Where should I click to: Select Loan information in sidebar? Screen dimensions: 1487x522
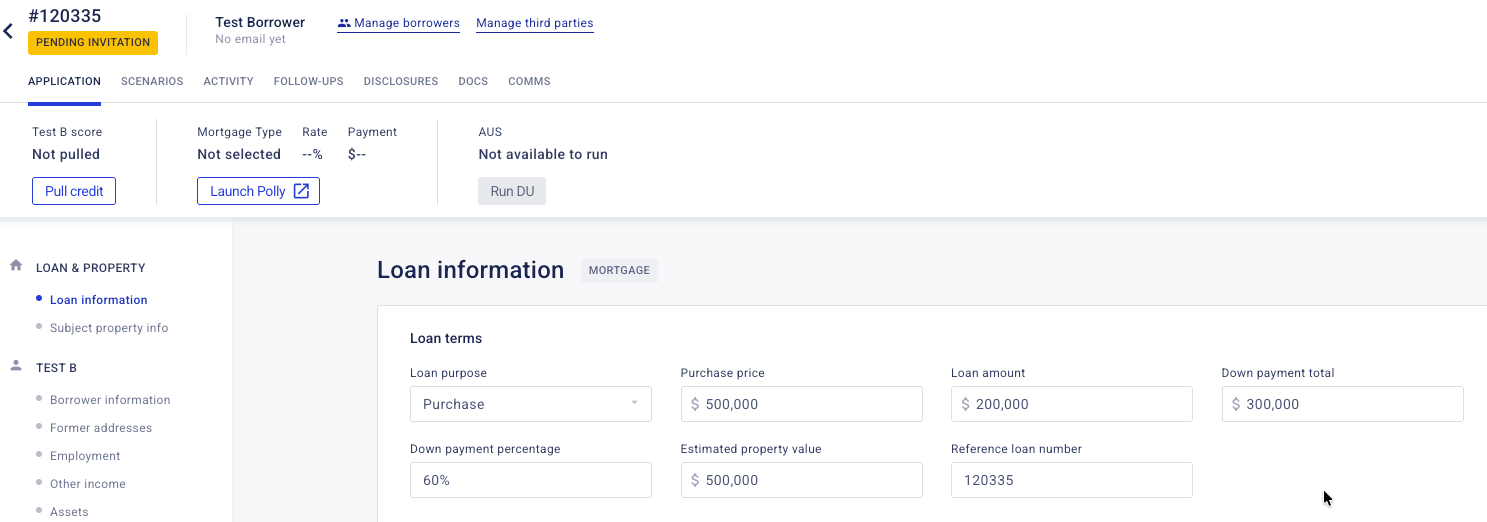[99, 300]
